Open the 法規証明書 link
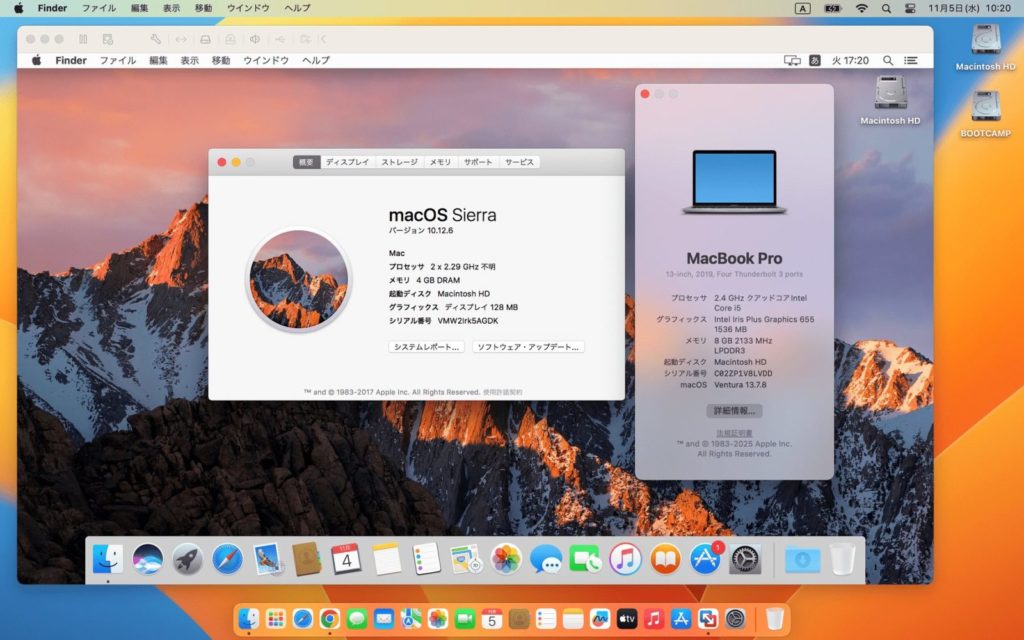Viewport: 1024px width, 640px height. pos(734,433)
